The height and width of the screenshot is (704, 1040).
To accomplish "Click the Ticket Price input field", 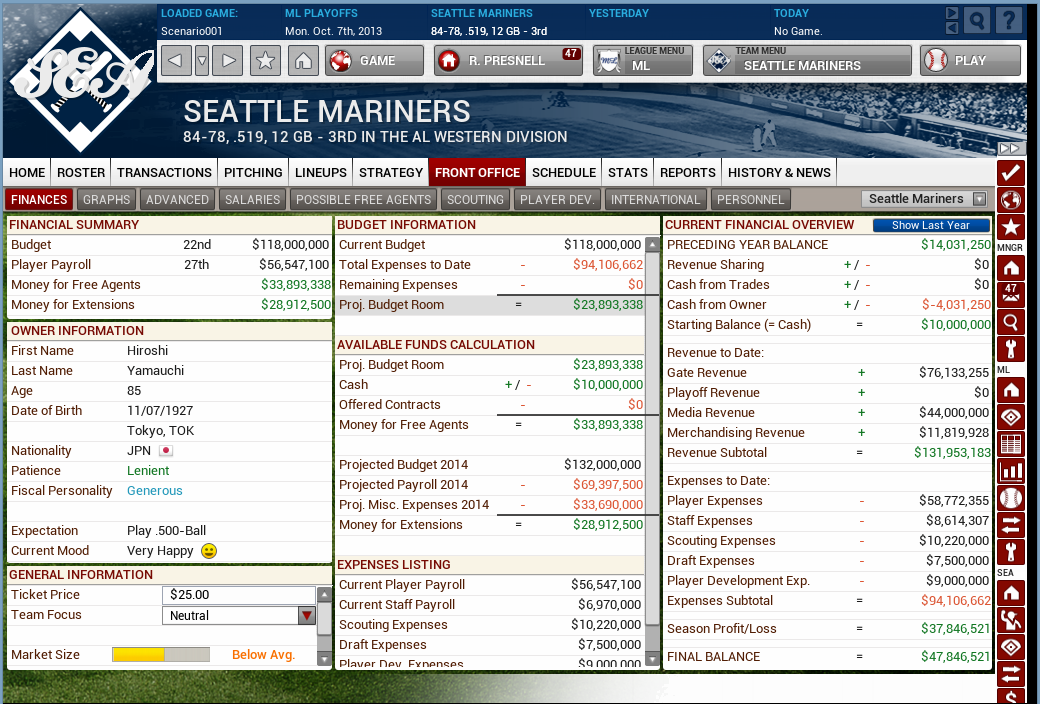I will click(238, 595).
